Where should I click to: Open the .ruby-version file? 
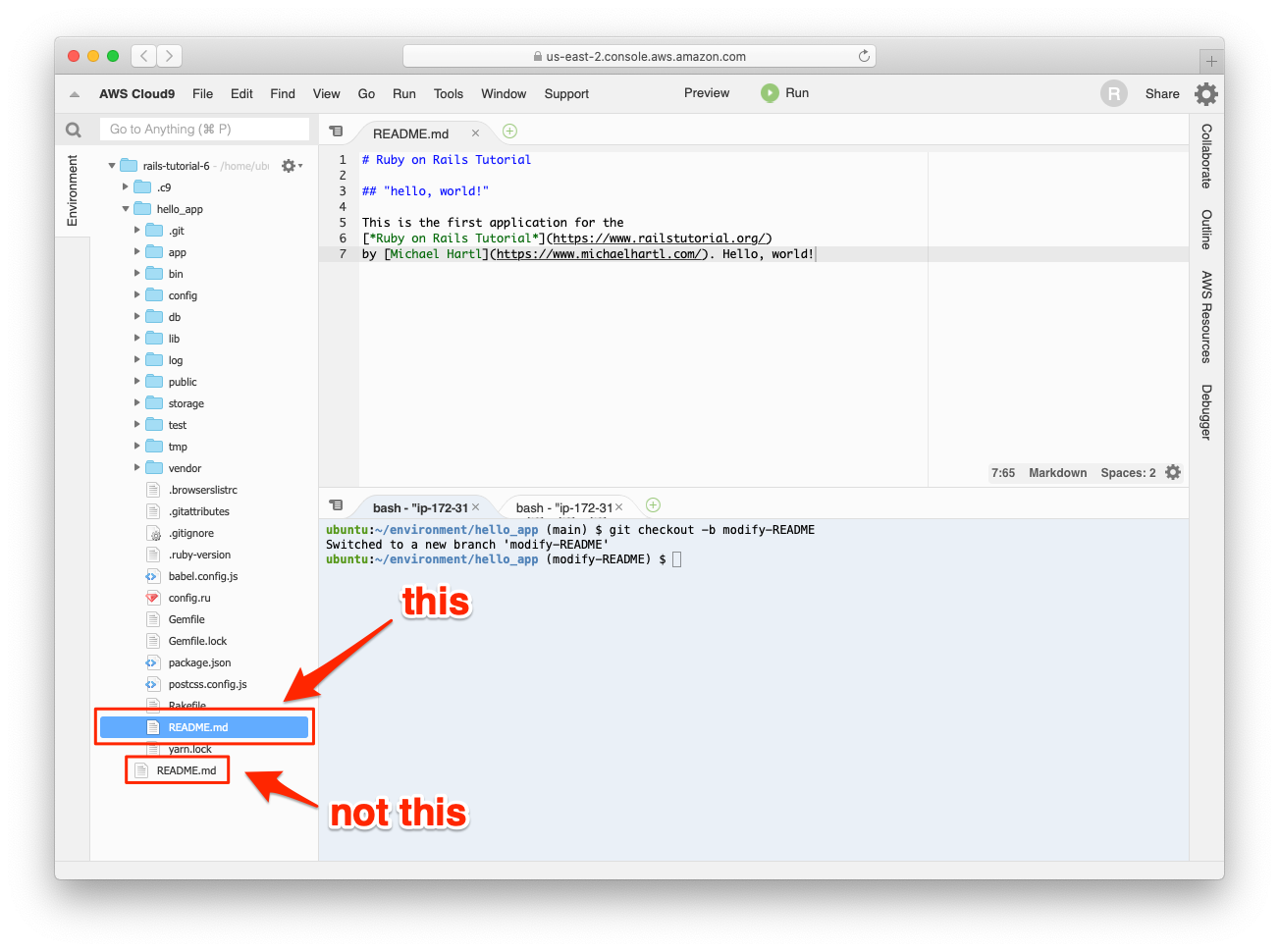point(199,555)
